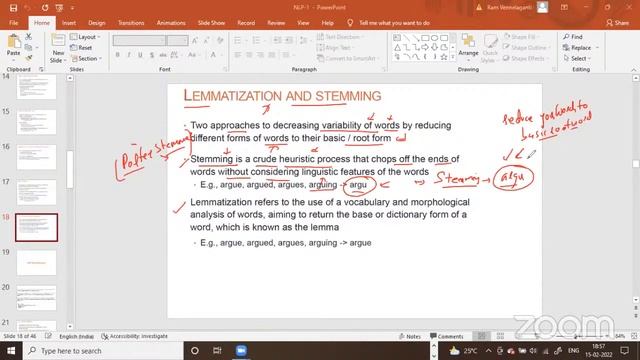This screenshot has width=640, height=360.
Task: Switch to the Design tab
Action: pyautogui.click(x=97, y=23)
